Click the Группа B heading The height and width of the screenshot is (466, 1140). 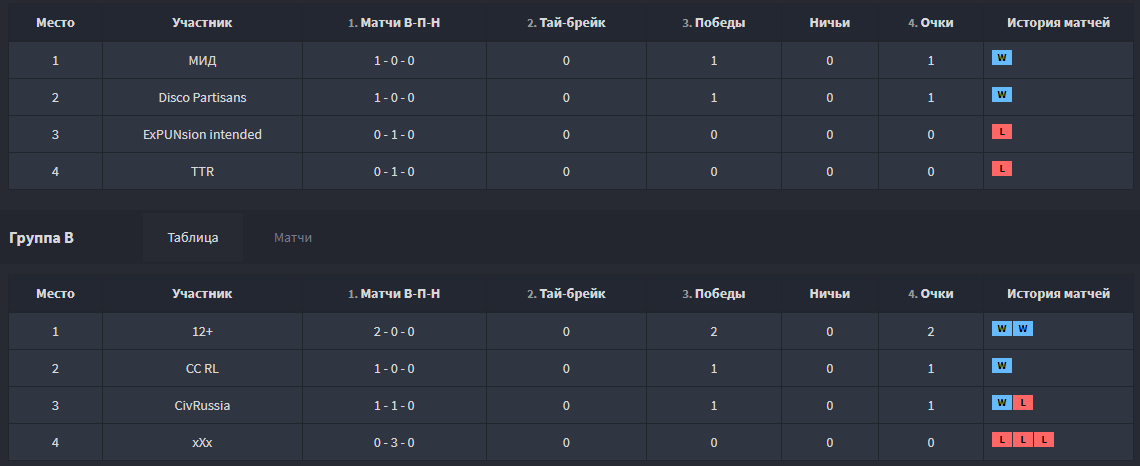(x=41, y=238)
